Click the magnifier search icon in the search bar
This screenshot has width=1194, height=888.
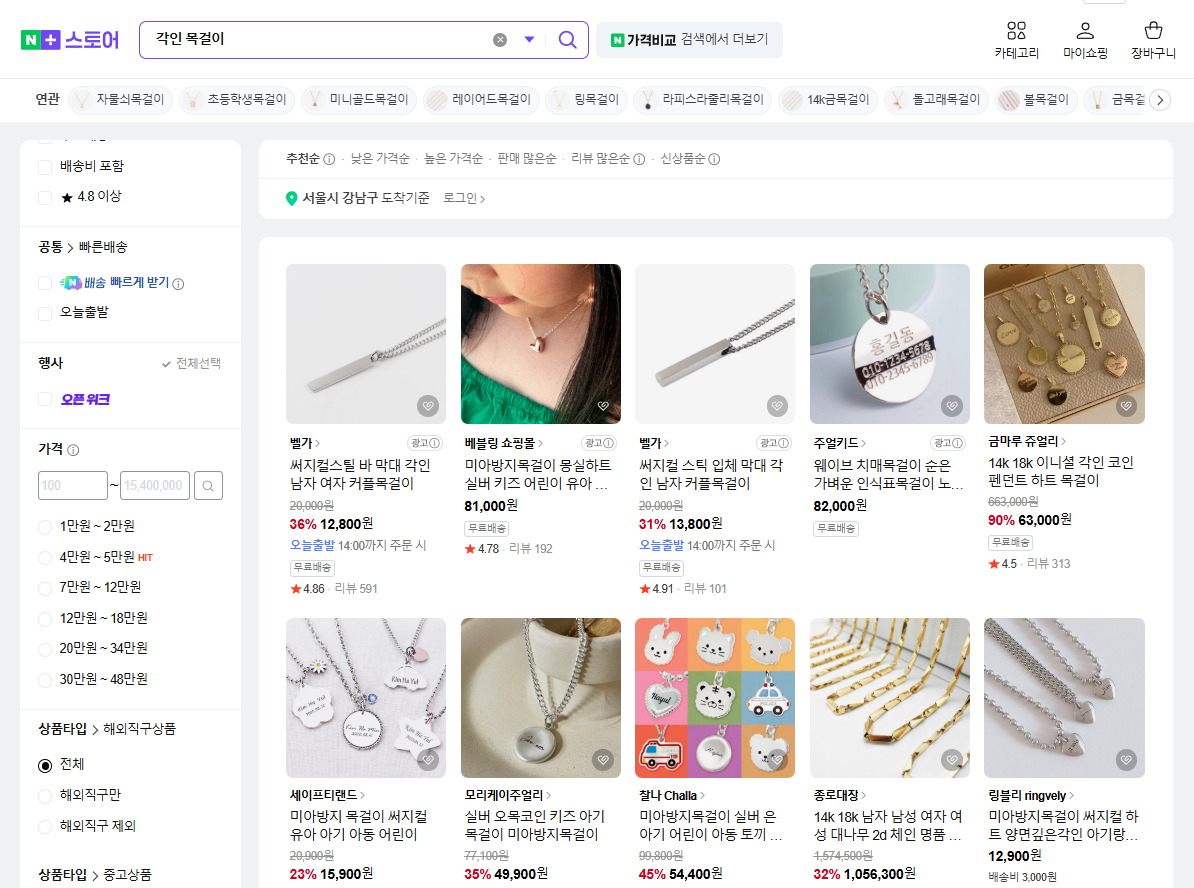coord(567,40)
